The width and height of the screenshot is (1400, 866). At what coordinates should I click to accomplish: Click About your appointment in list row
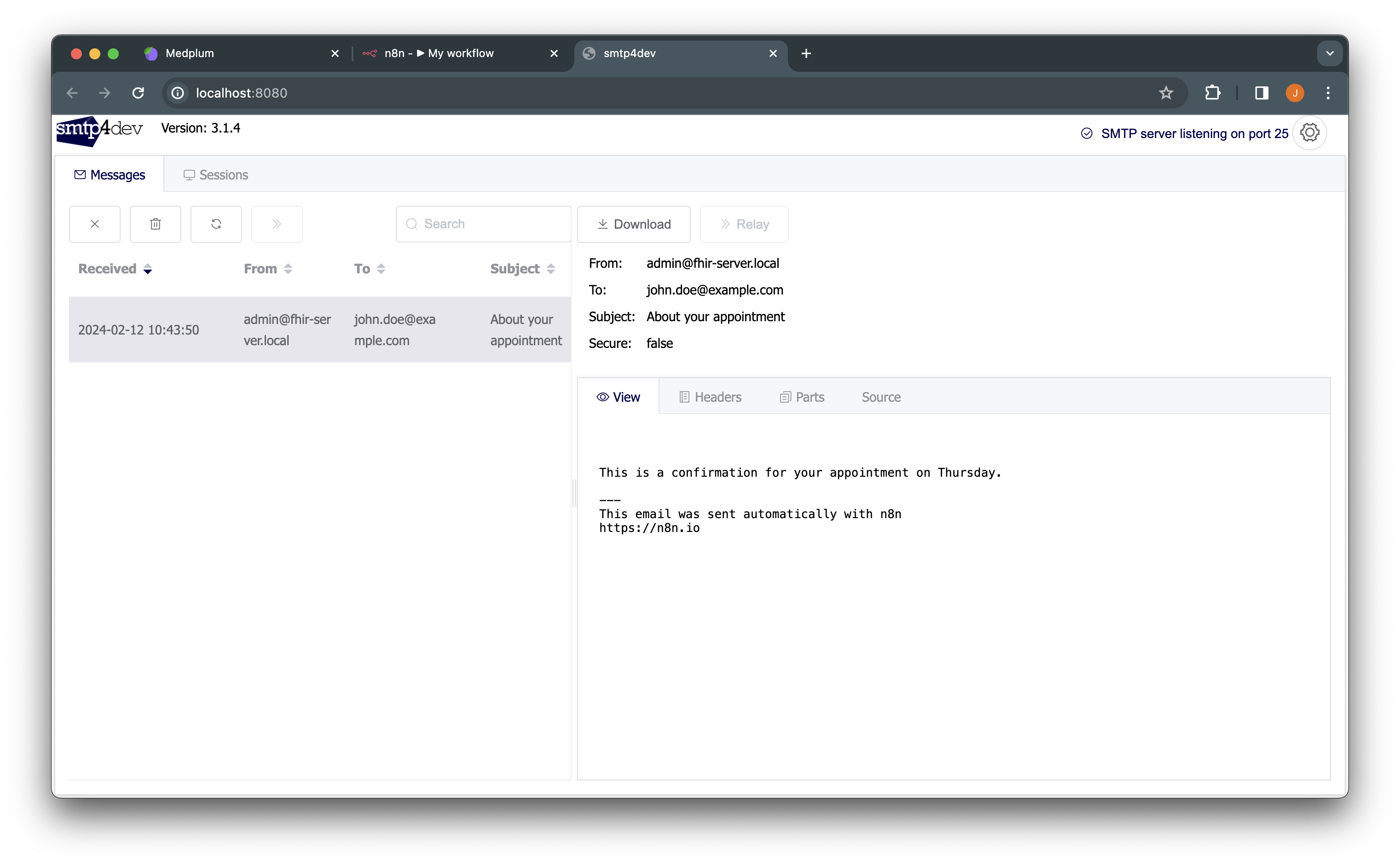[x=526, y=329]
